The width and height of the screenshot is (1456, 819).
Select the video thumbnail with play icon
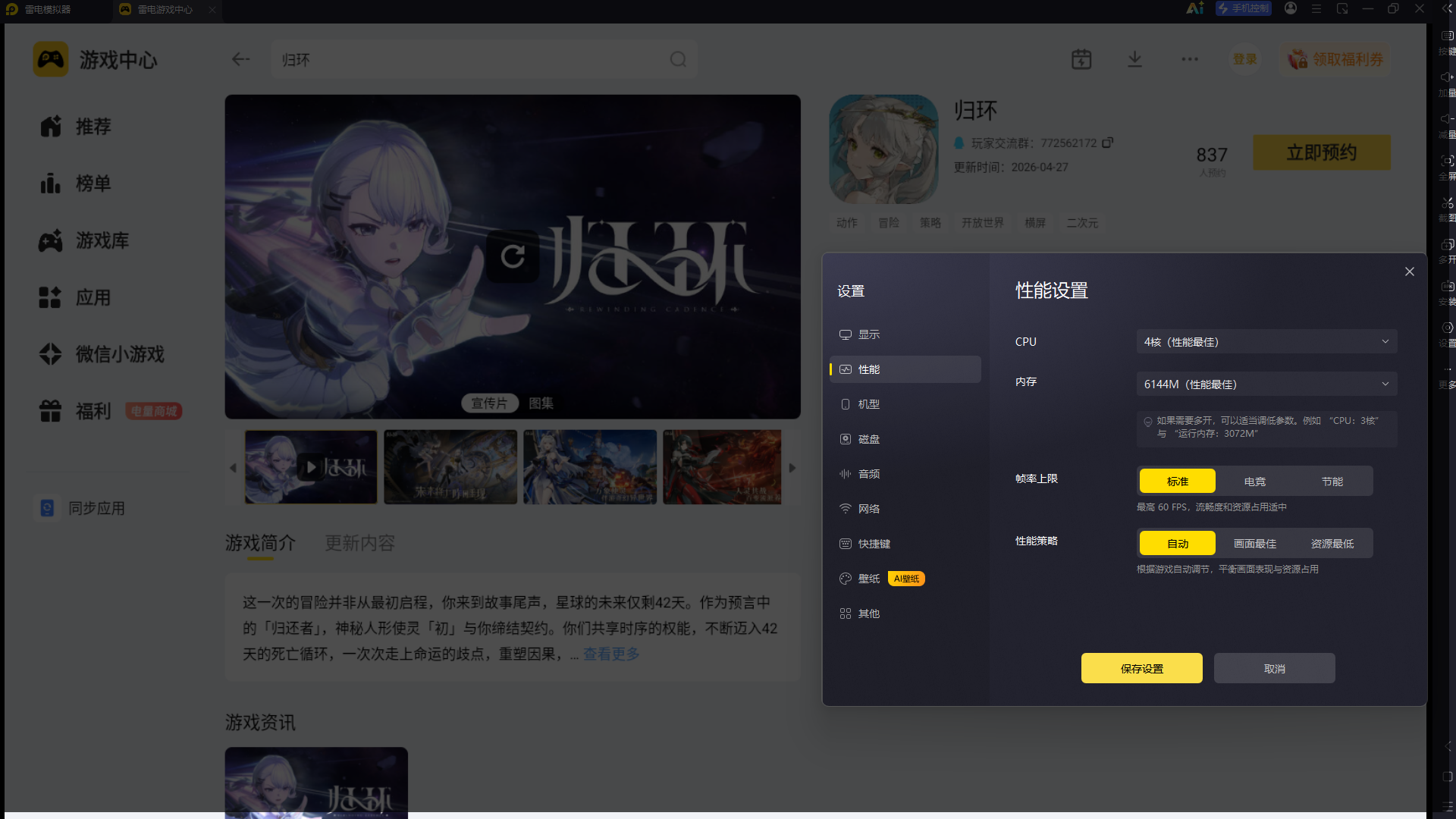[x=311, y=467]
